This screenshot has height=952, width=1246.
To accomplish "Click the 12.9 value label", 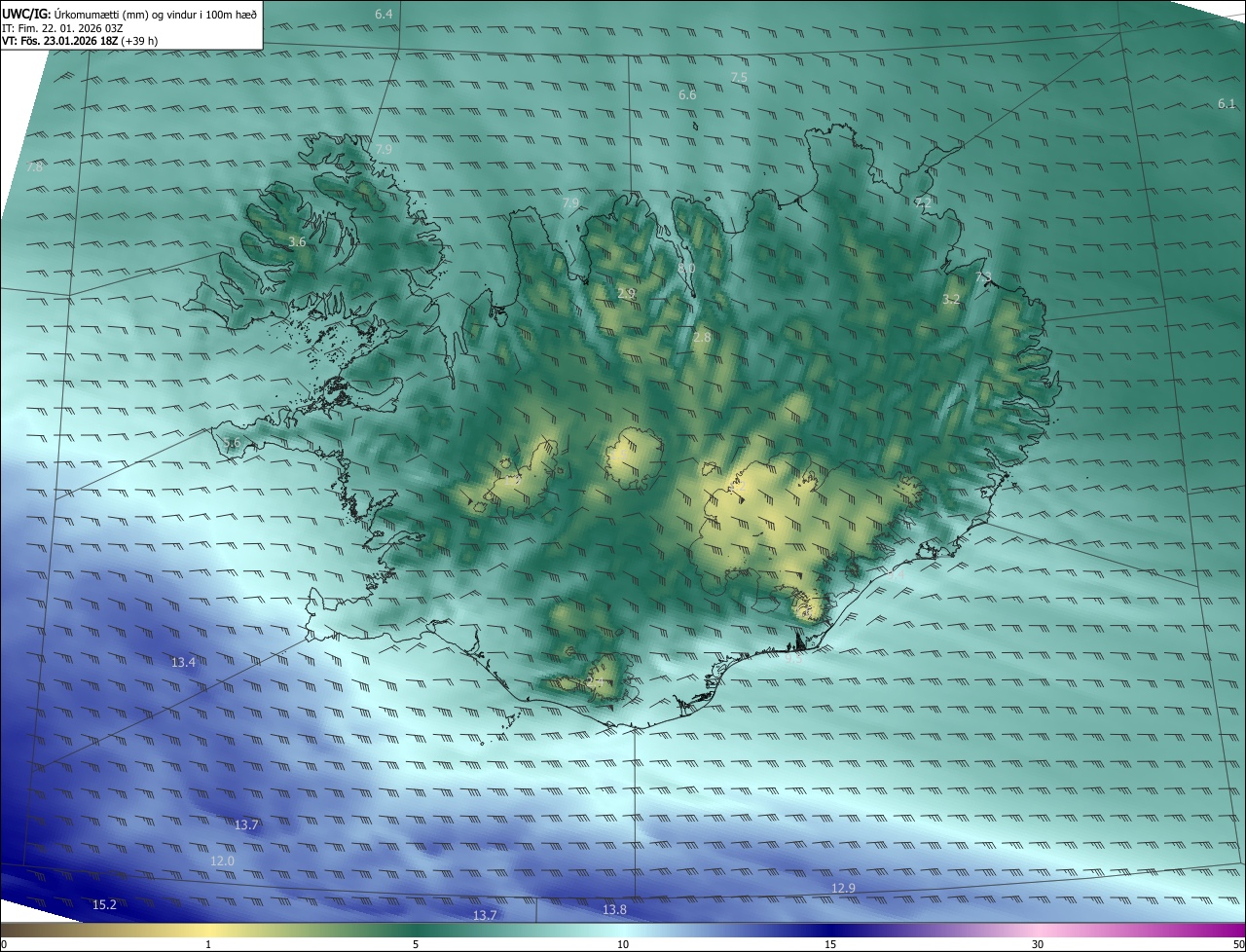I will coord(843,888).
